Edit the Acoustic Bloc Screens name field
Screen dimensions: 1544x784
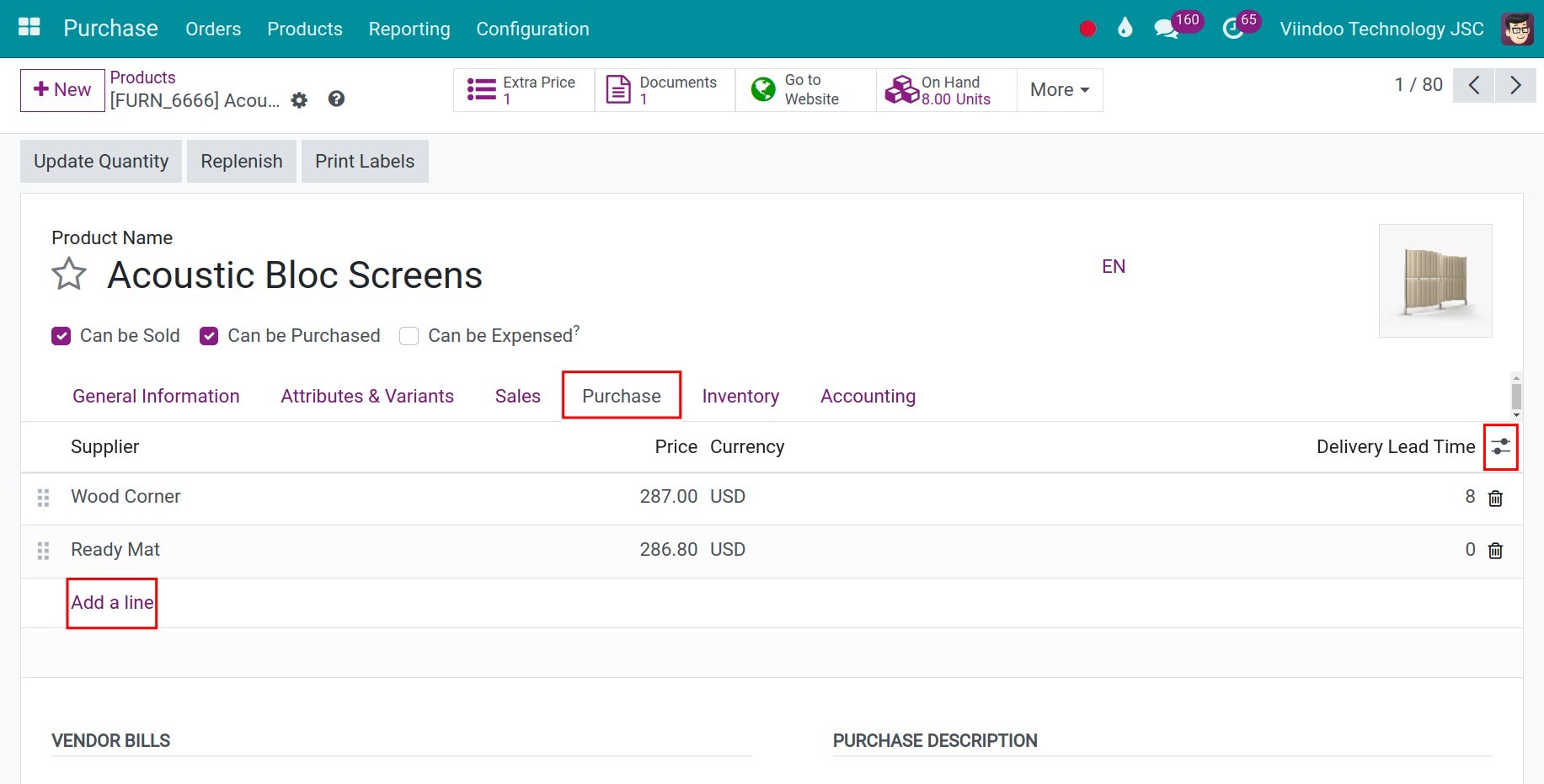295,275
